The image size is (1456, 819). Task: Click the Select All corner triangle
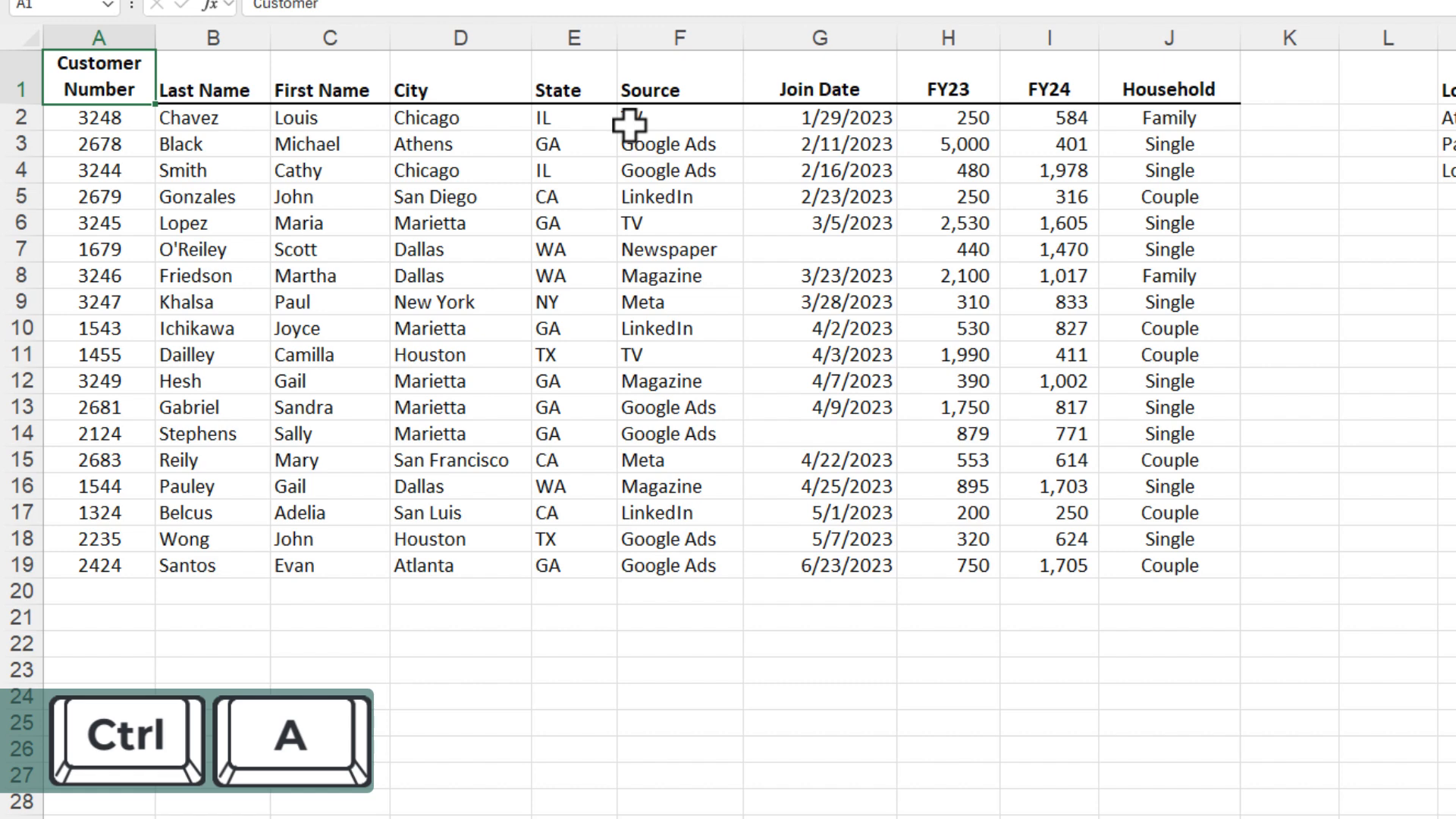pyautogui.click(x=30, y=39)
